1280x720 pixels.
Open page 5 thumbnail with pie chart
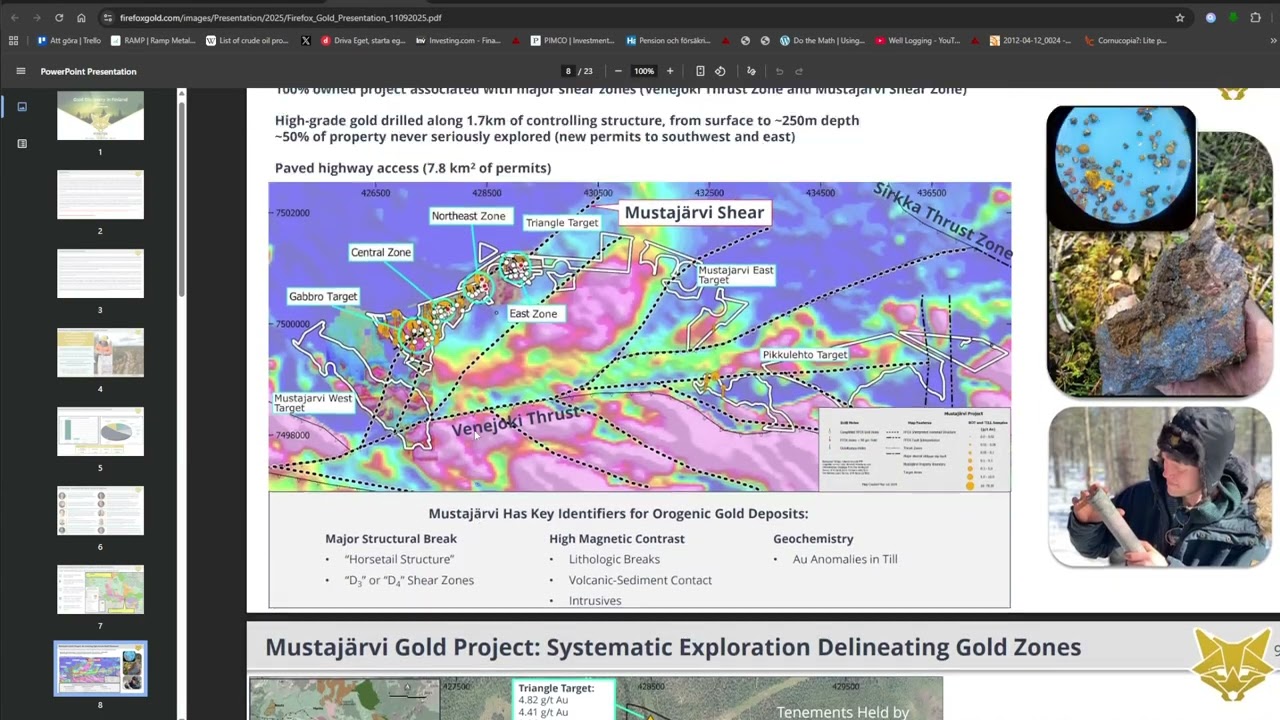[100, 432]
